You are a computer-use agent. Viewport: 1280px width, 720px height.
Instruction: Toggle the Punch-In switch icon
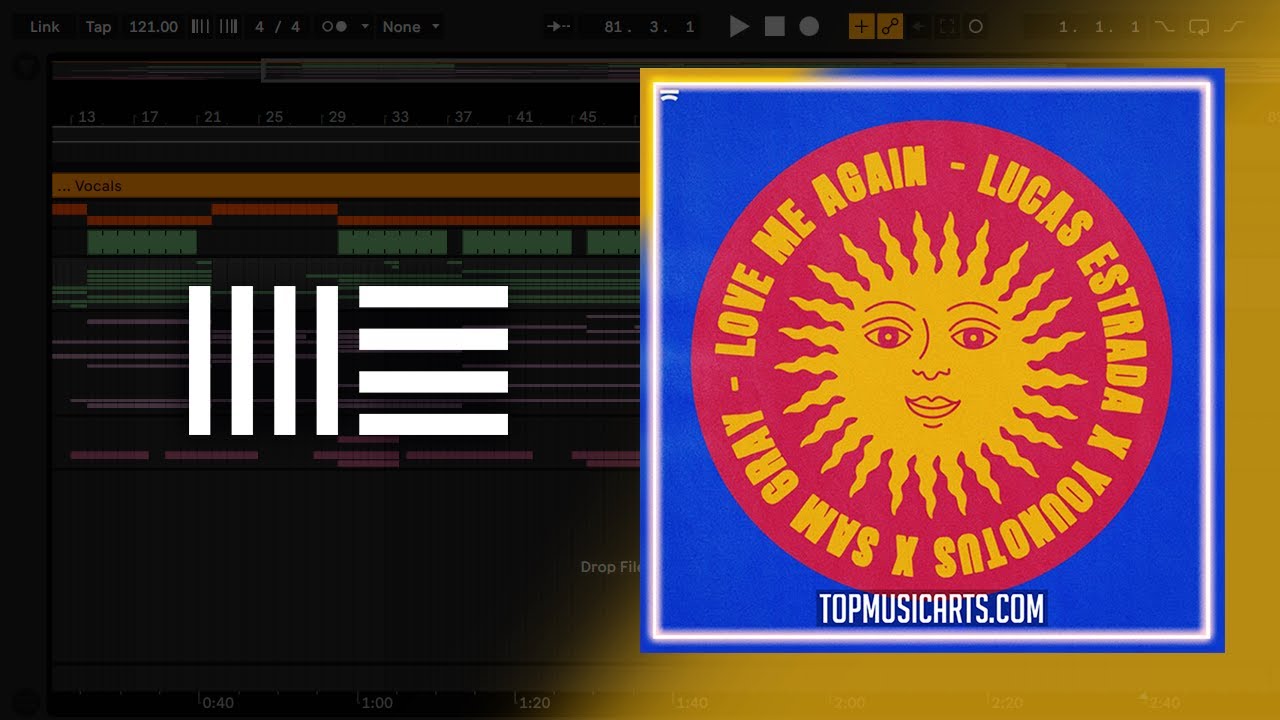(x=1164, y=27)
